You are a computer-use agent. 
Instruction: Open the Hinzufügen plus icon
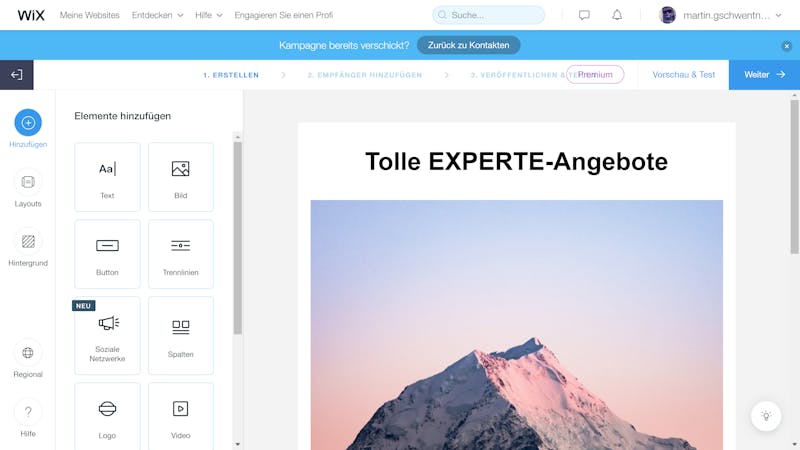(28, 122)
